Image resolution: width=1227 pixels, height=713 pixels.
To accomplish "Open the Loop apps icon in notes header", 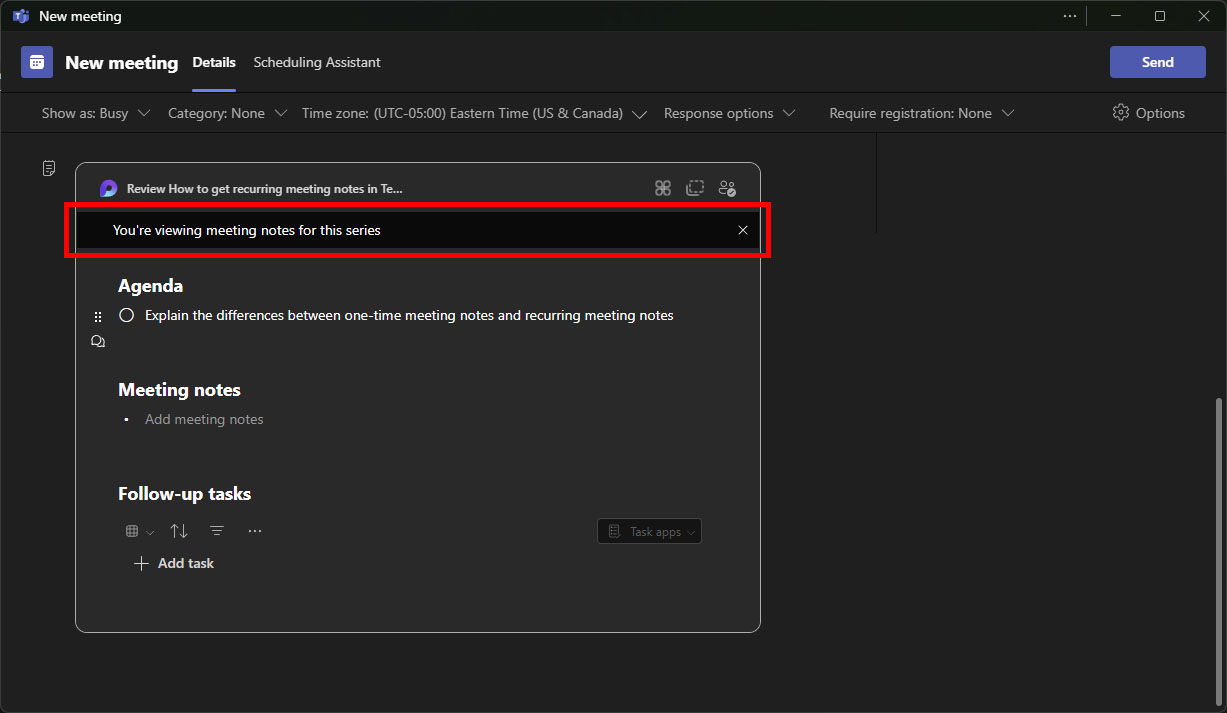I will 662,188.
